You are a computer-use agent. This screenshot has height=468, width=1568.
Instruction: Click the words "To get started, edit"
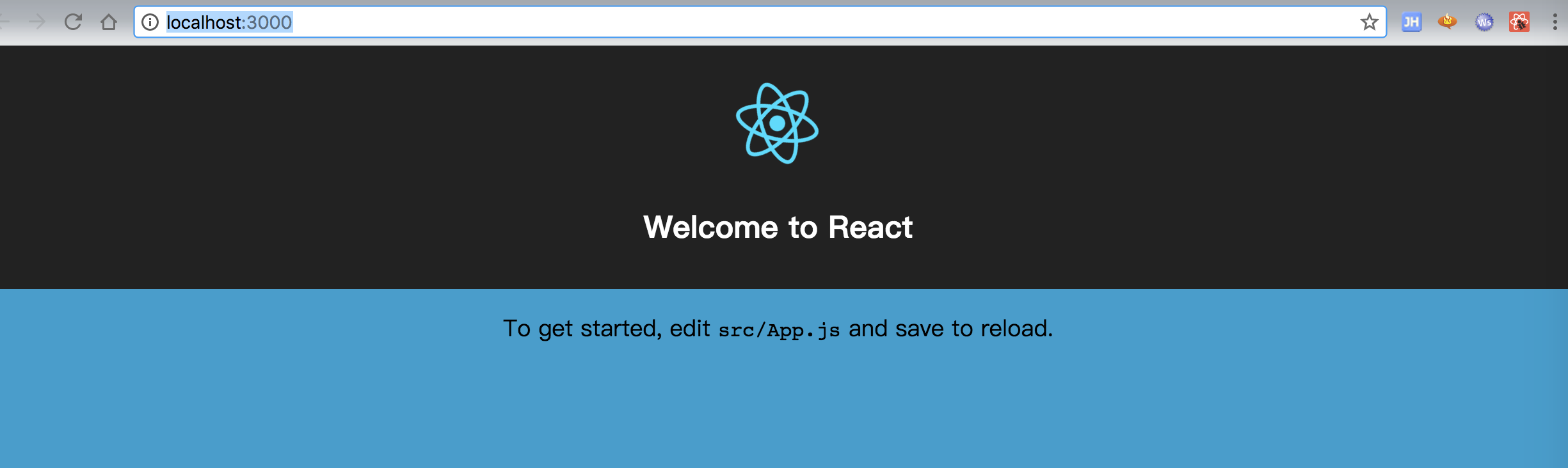click(x=606, y=329)
